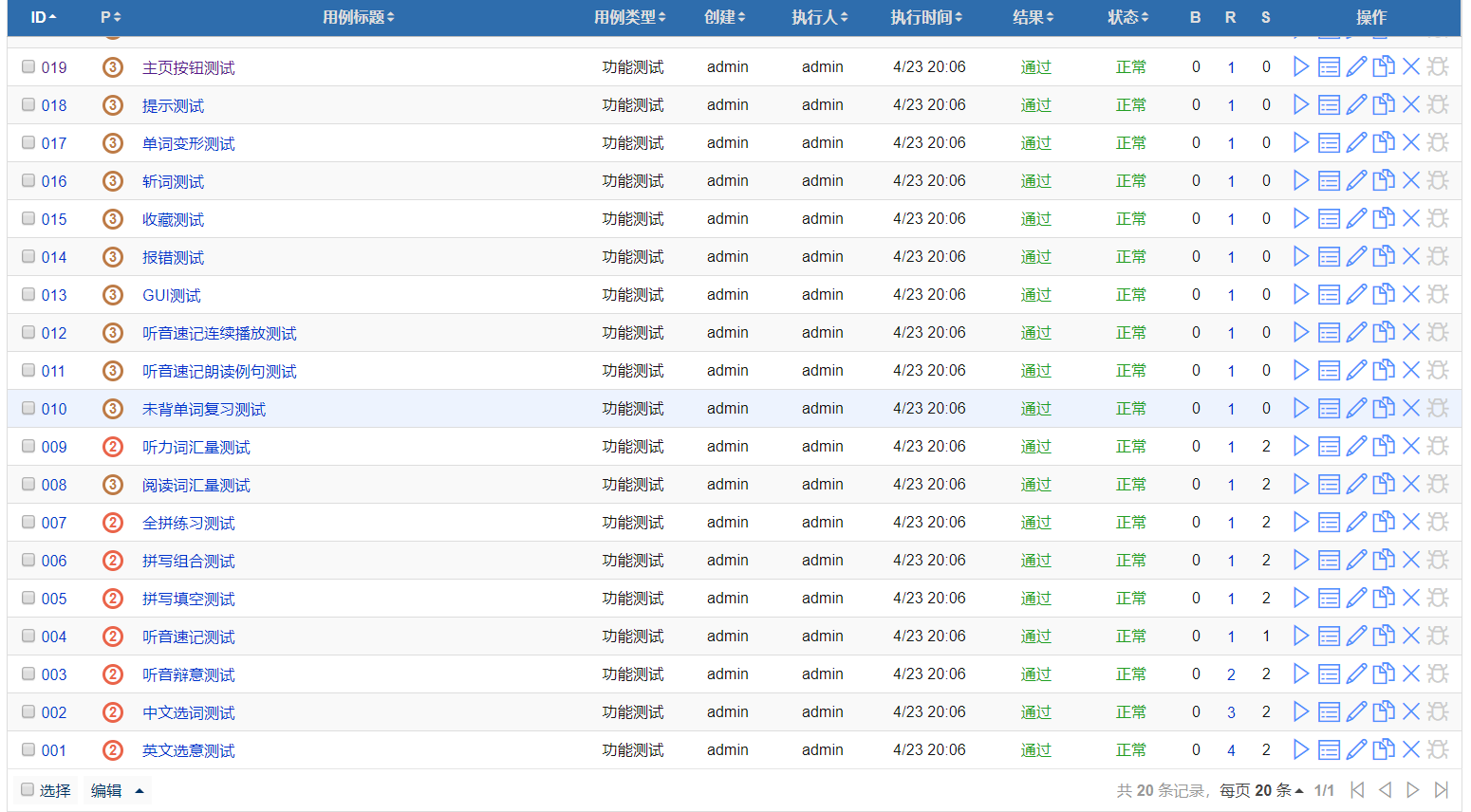Sort by 状态 column header

click(1127, 17)
